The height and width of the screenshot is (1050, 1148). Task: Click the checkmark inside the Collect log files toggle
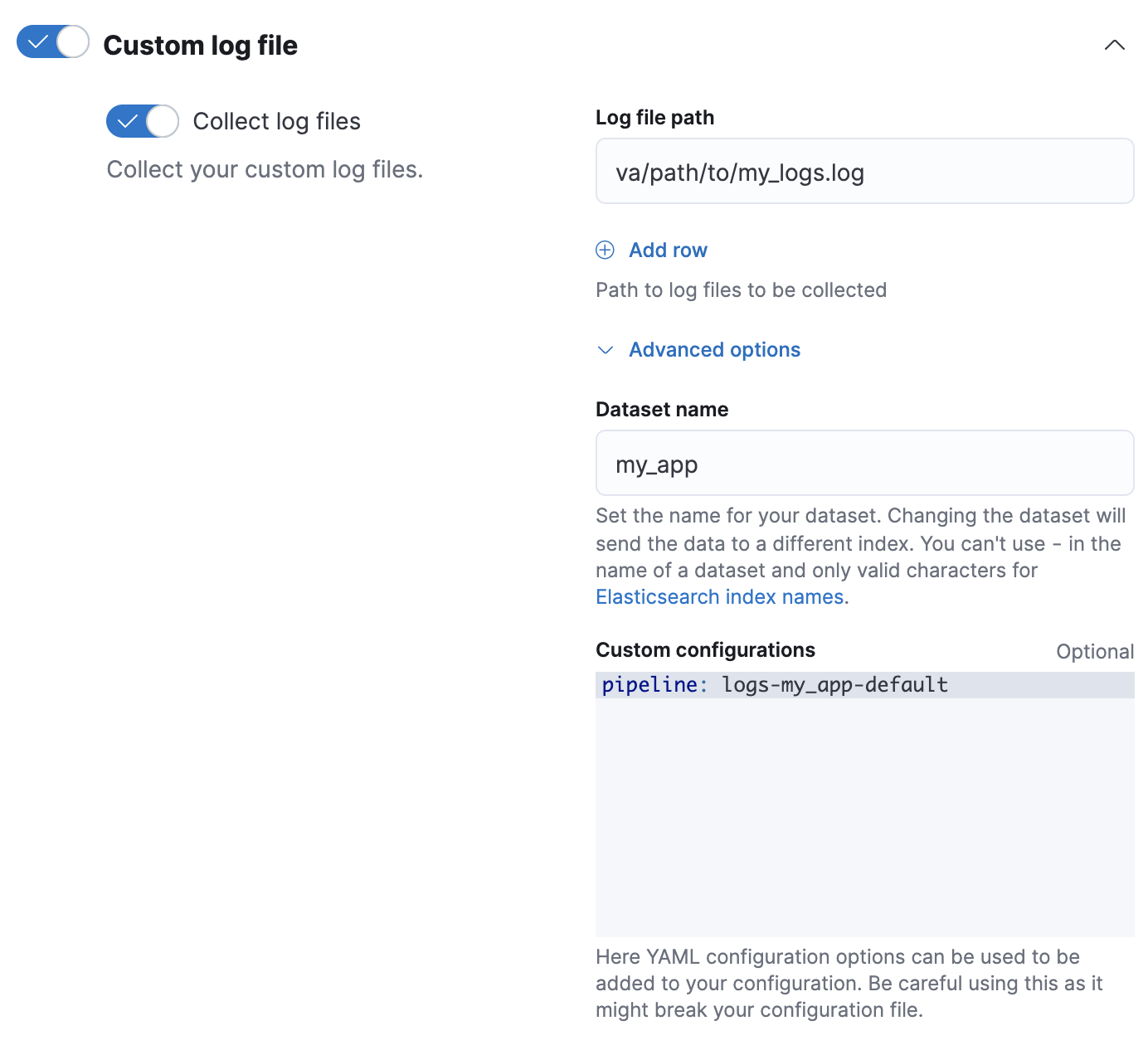point(128,121)
